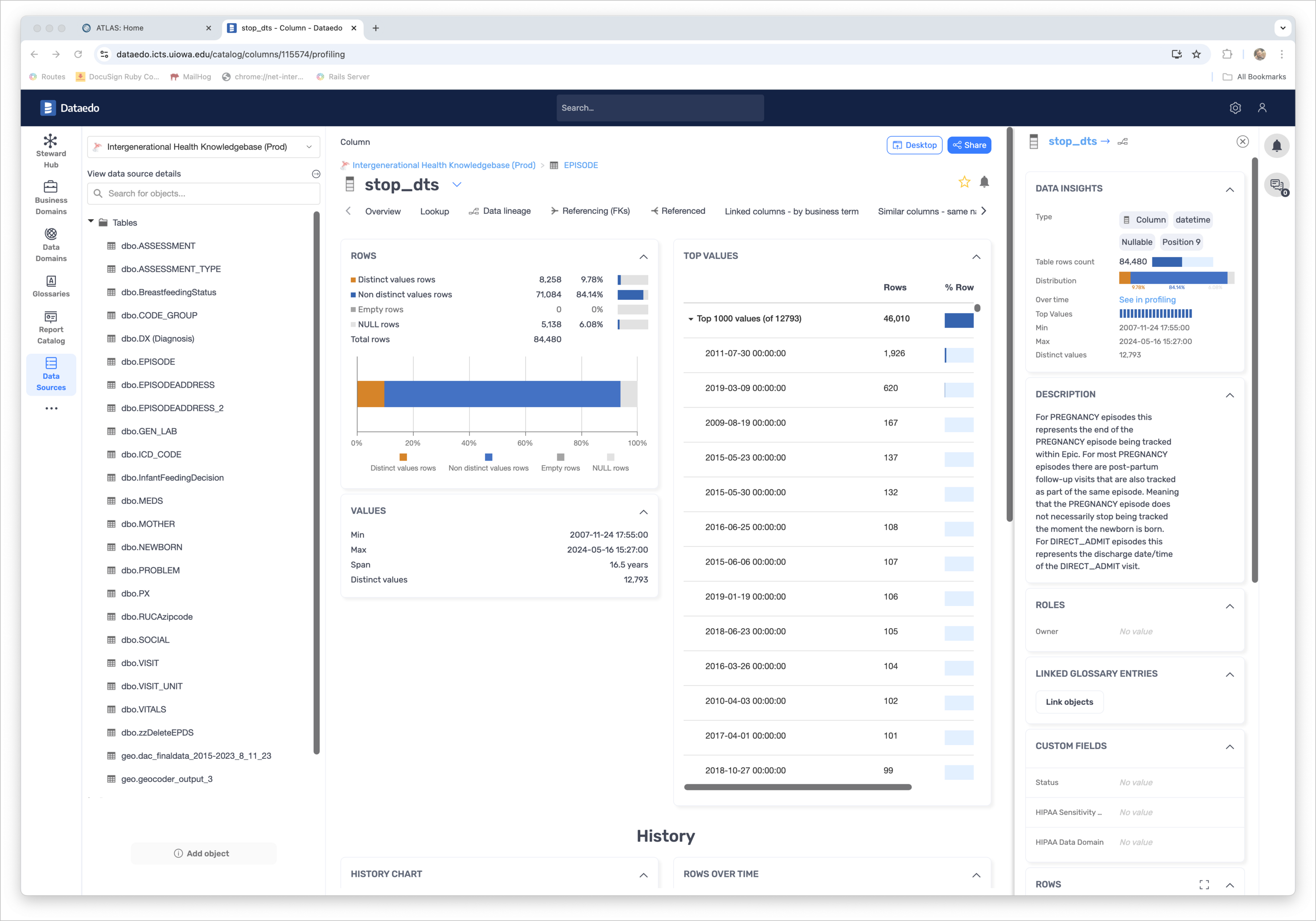The width and height of the screenshot is (1316, 921).
Task: Open the data source selector dropdown
Action: [x=203, y=147]
